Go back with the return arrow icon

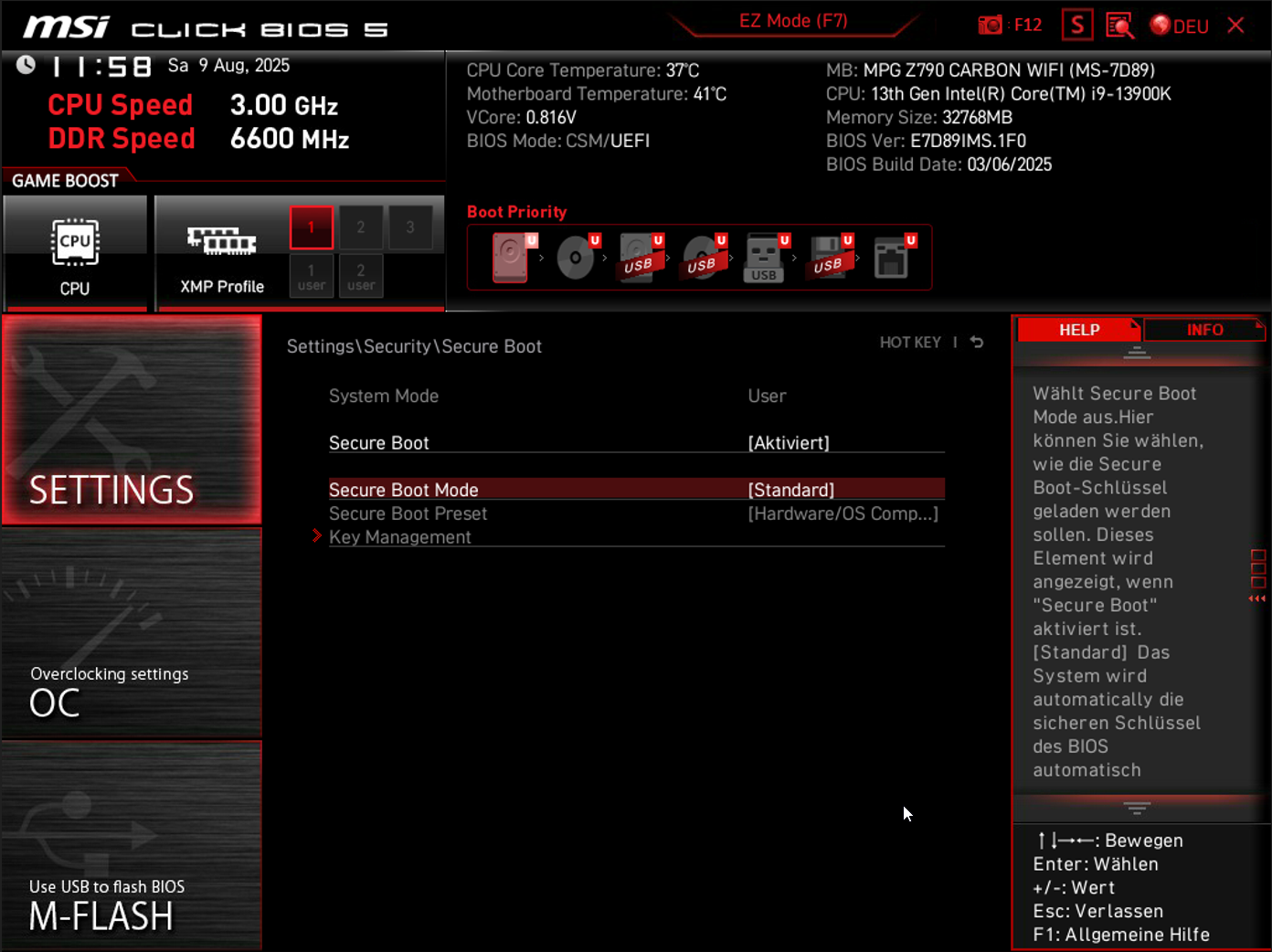coord(977,342)
